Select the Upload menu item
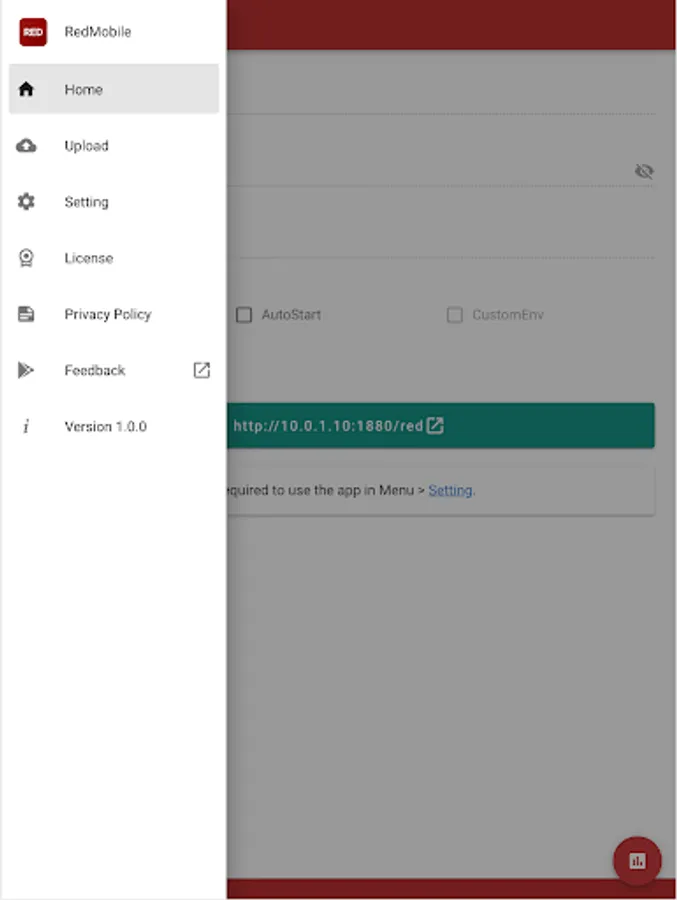 114,146
